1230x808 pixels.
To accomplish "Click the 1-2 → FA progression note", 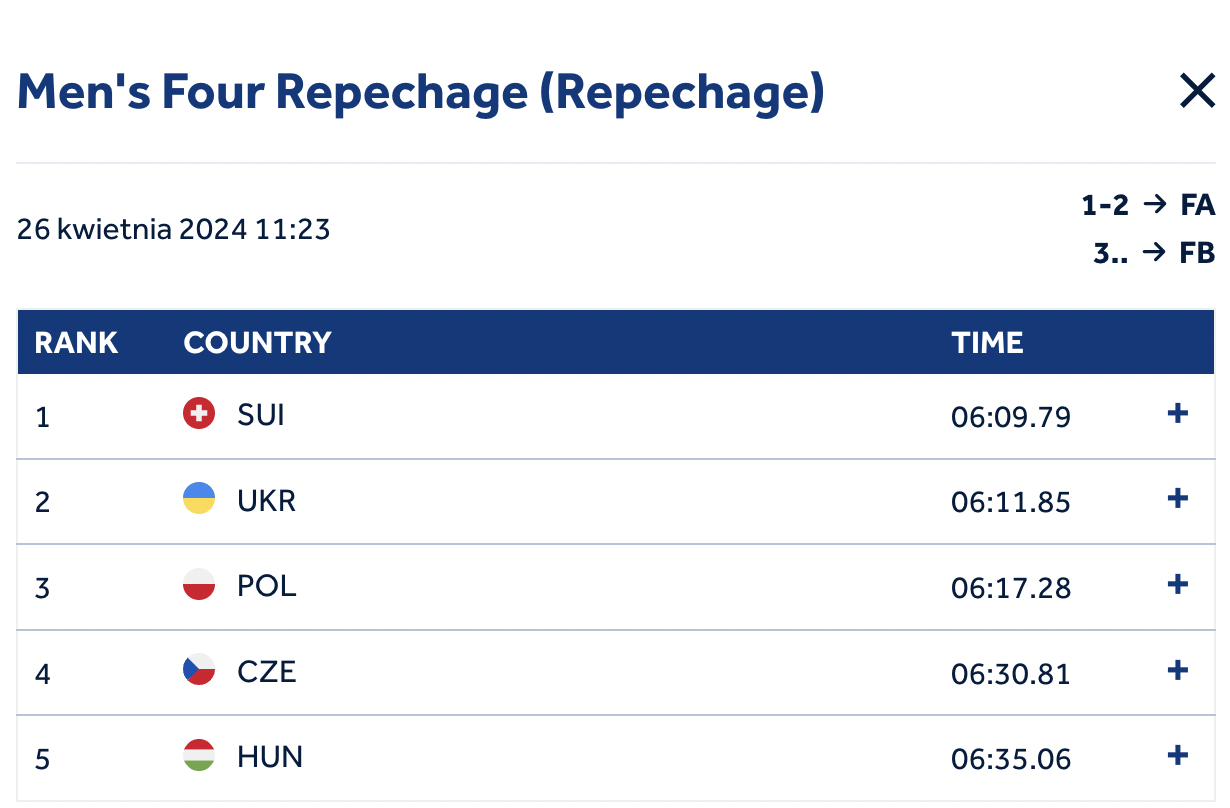I will click(x=1148, y=206).
